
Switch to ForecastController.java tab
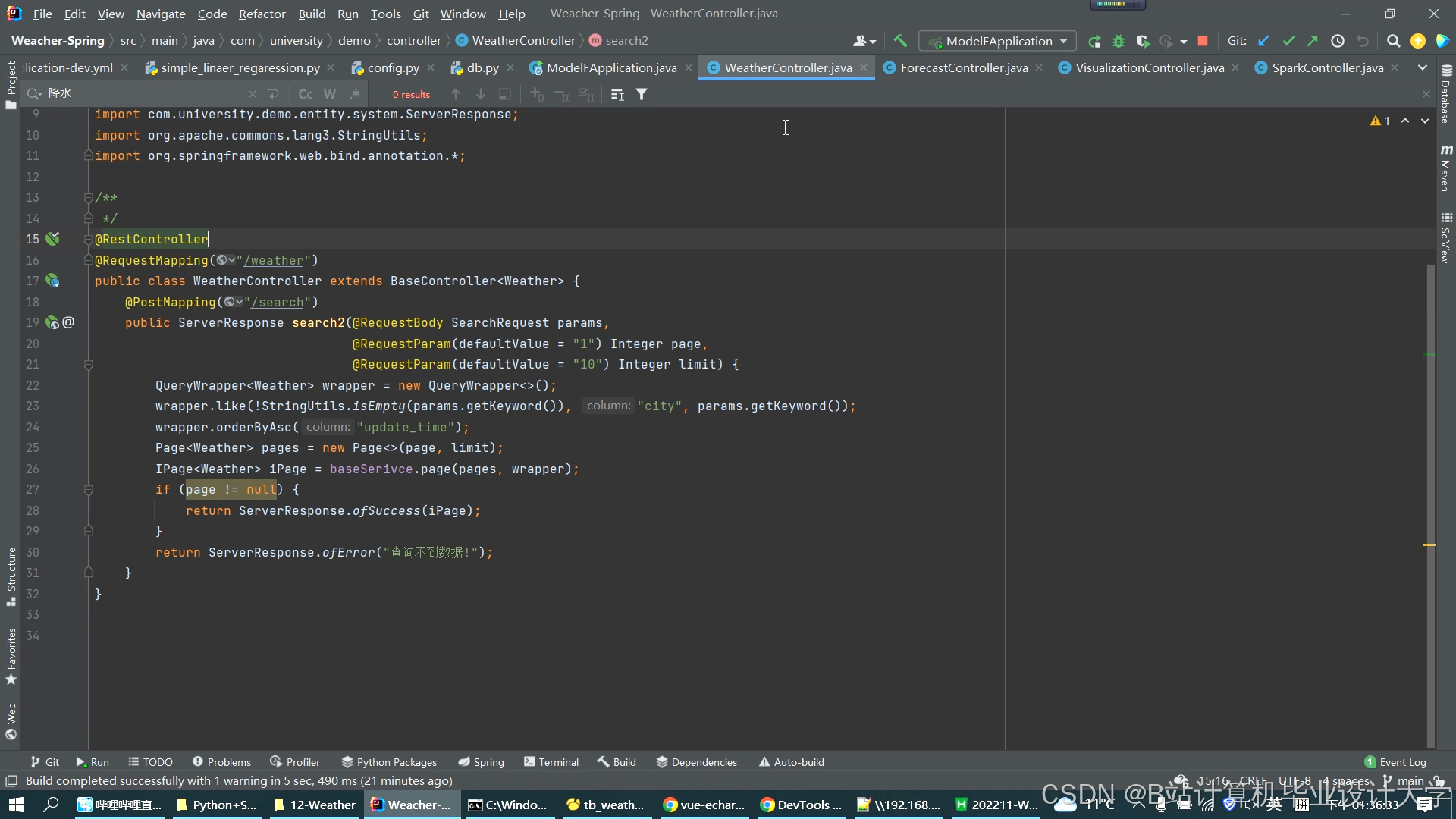963,67
